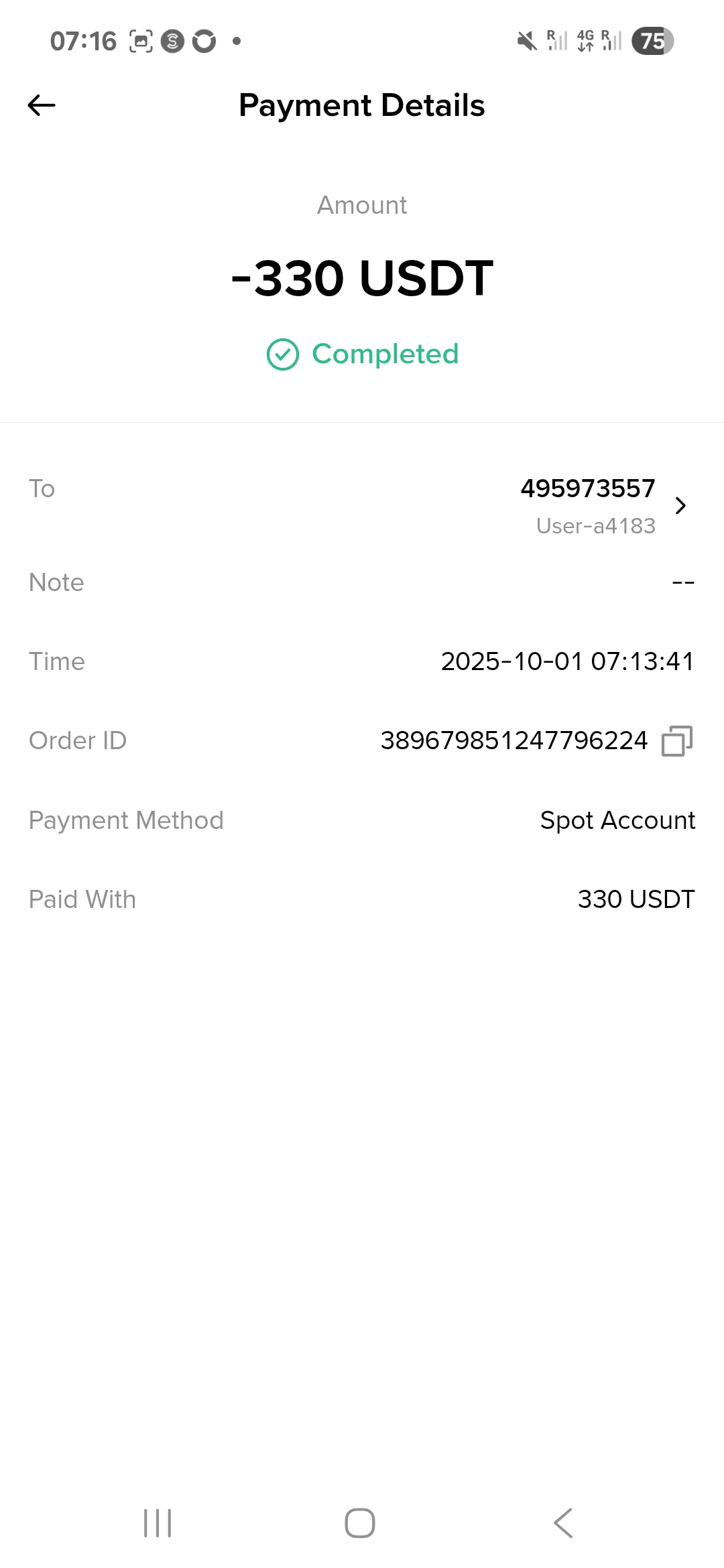This screenshot has height=1568, width=724.
Task: Tap the battery indicator showing 75
Action: (652, 42)
